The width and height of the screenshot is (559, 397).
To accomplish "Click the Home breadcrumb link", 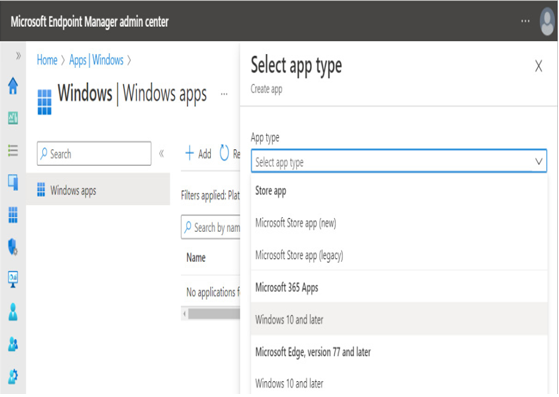I will (x=47, y=60).
